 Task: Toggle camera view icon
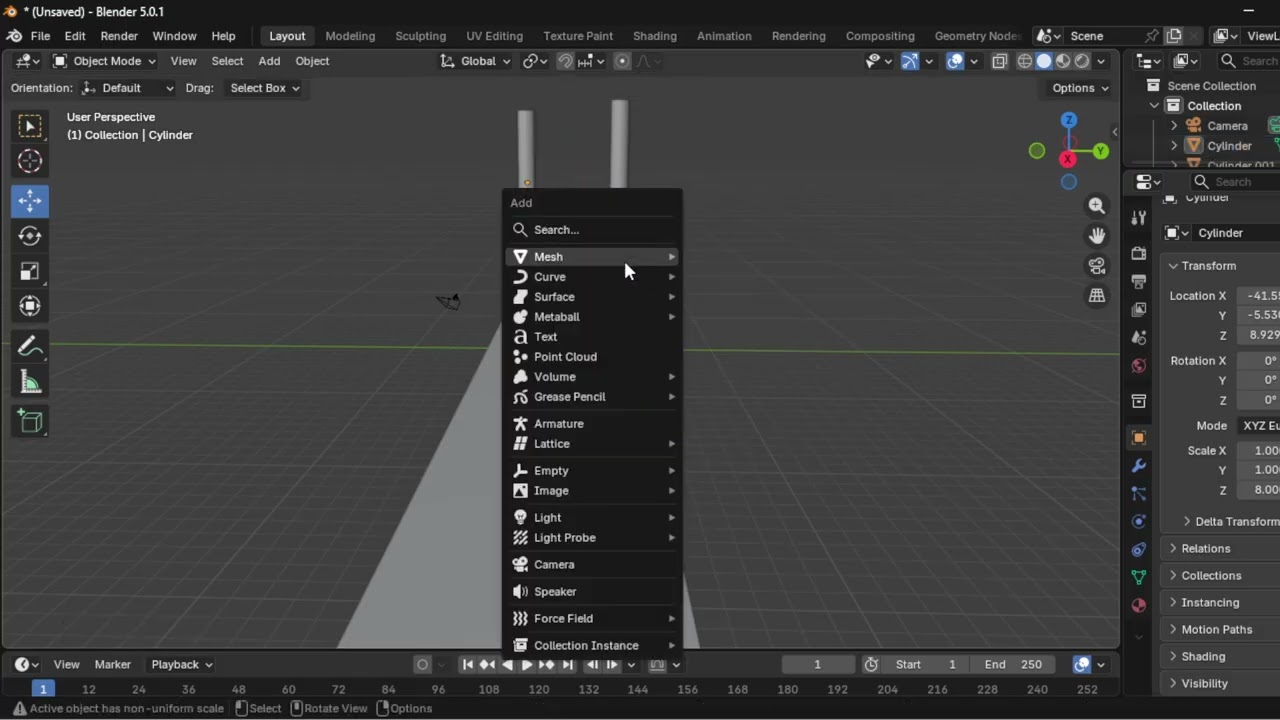tap(1097, 265)
